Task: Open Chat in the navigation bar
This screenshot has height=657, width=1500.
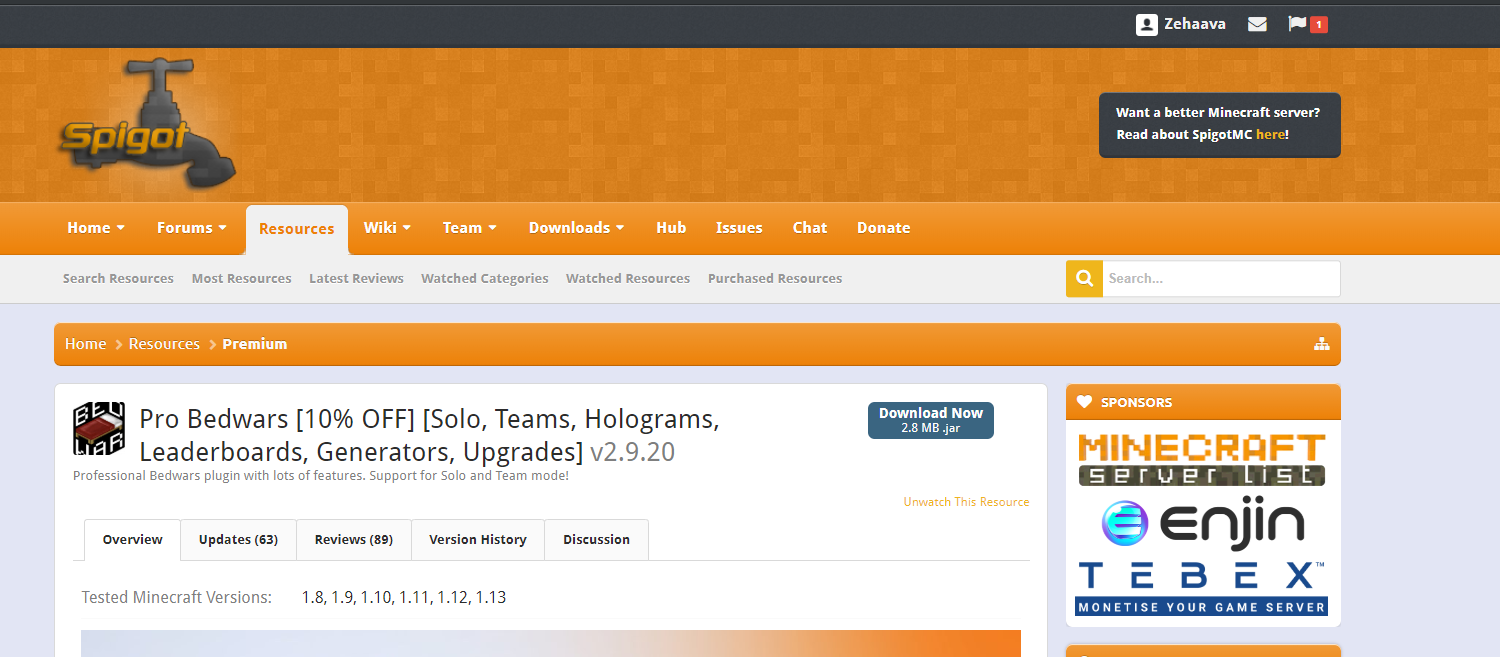Action: point(810,228)
